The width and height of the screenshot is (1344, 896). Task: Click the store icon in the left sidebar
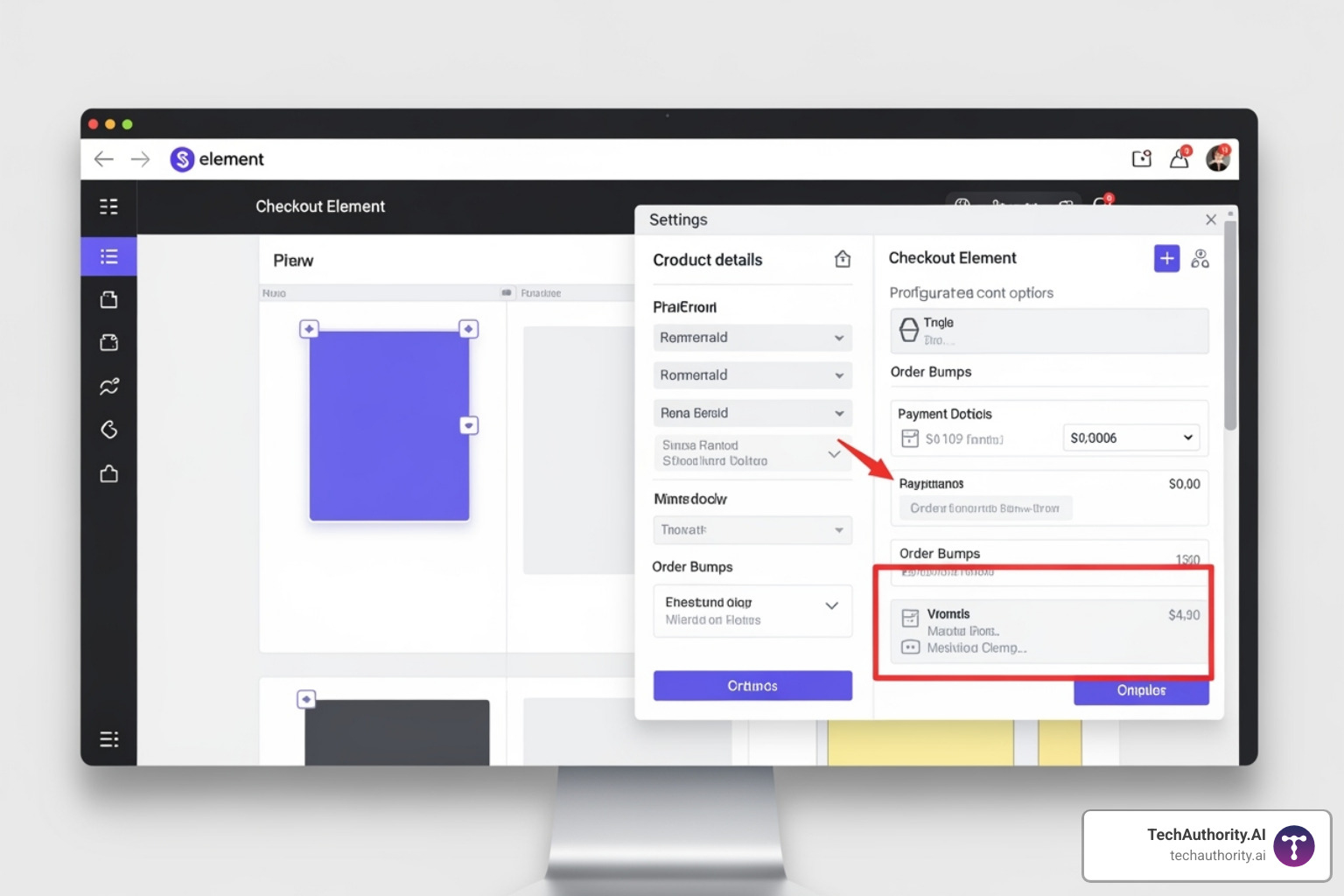(108, 473)
